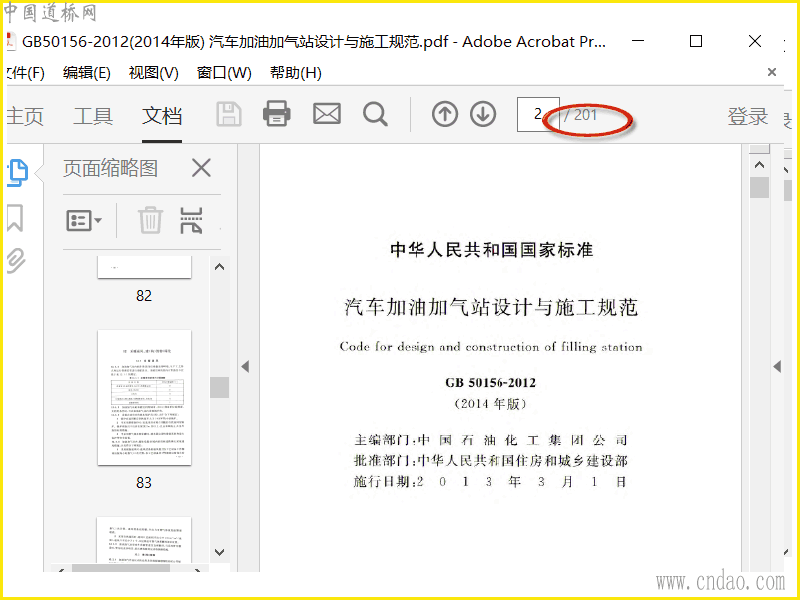Close the 页面缩略图 panel
Viewport: 800px width, 600px height.
pos(202,167)
